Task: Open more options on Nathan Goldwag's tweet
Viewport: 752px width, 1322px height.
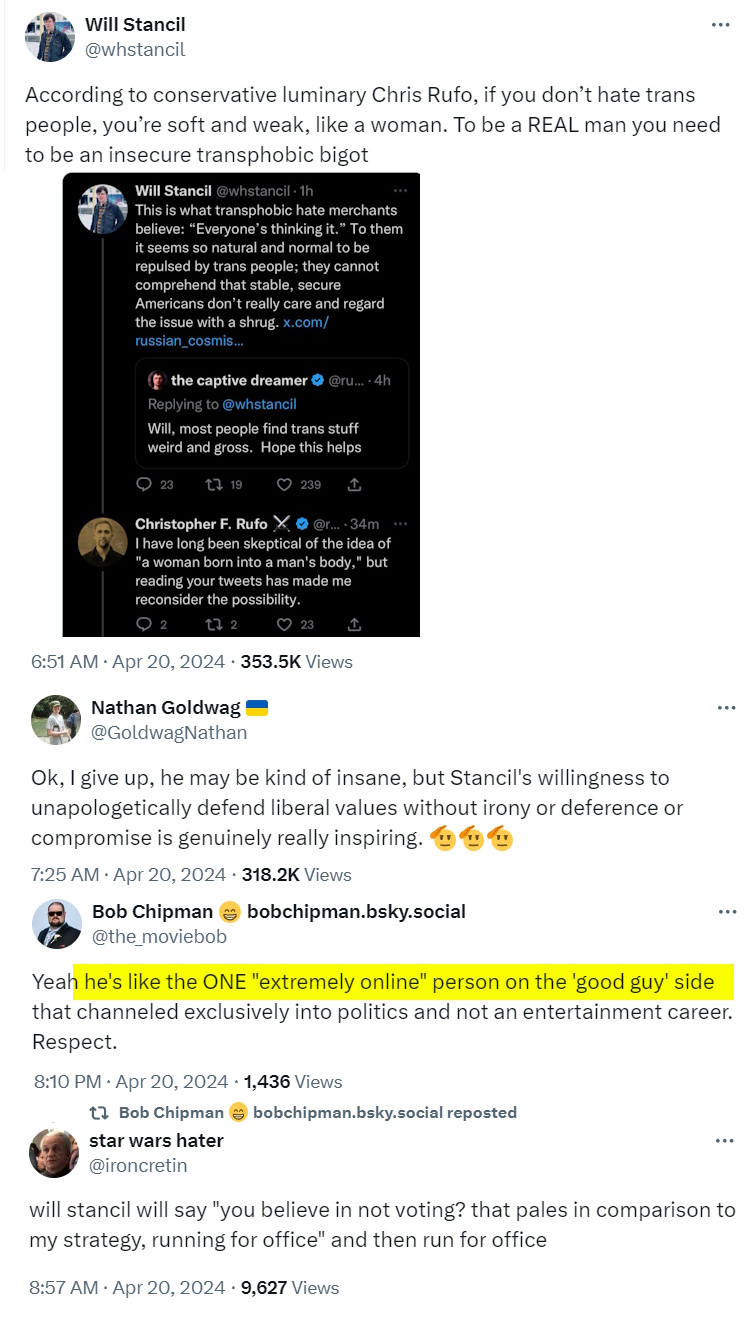Action: (x=726, y=708)
